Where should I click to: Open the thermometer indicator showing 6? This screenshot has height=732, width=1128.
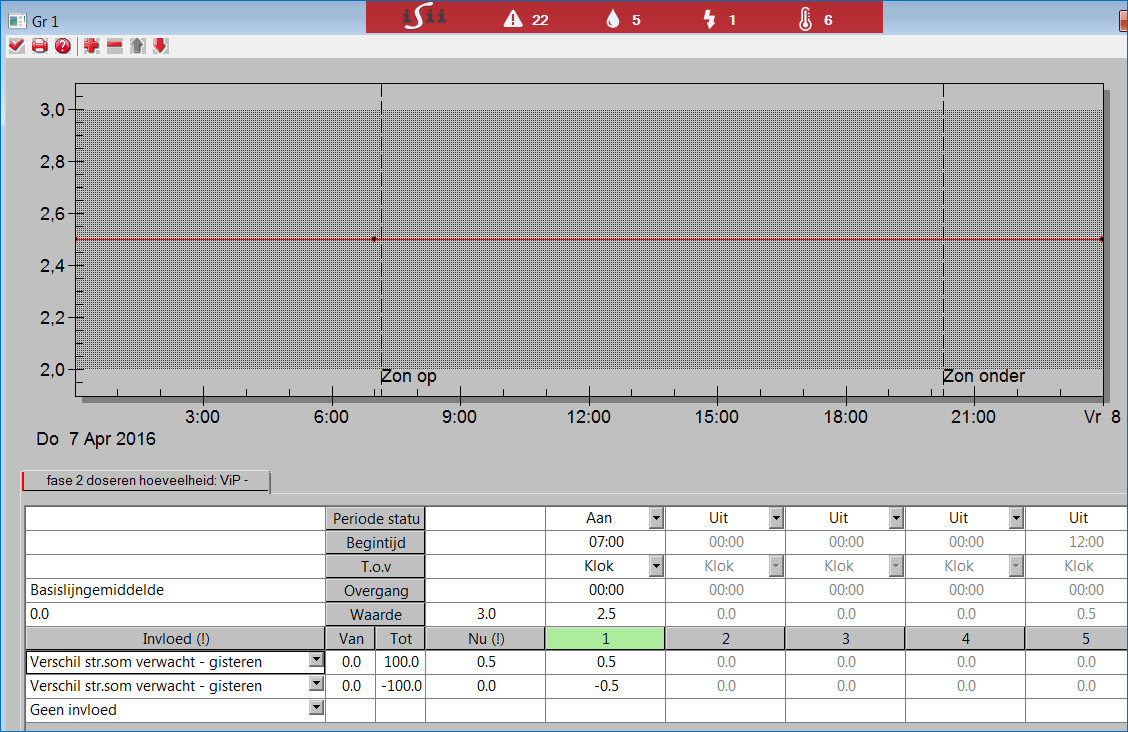coord(815,19)
